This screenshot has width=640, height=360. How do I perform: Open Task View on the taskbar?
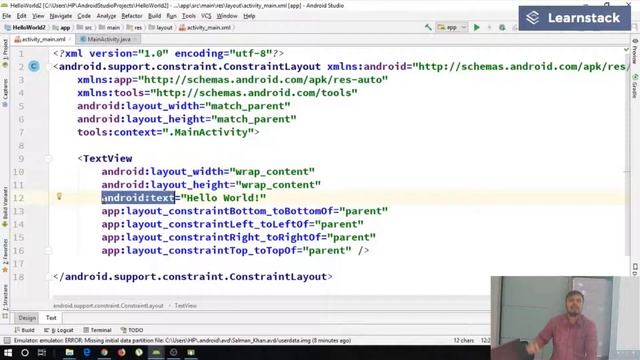pyautogui.click(x=42, y=352)
